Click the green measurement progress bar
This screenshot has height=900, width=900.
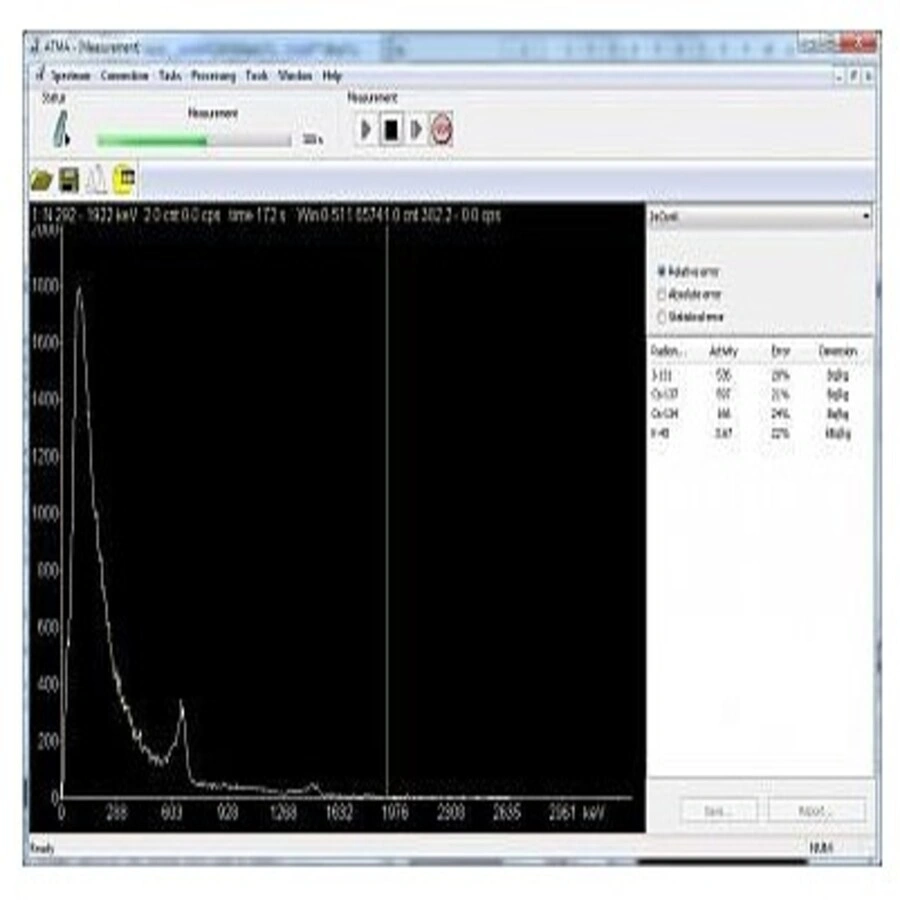[x=195, y=141]
